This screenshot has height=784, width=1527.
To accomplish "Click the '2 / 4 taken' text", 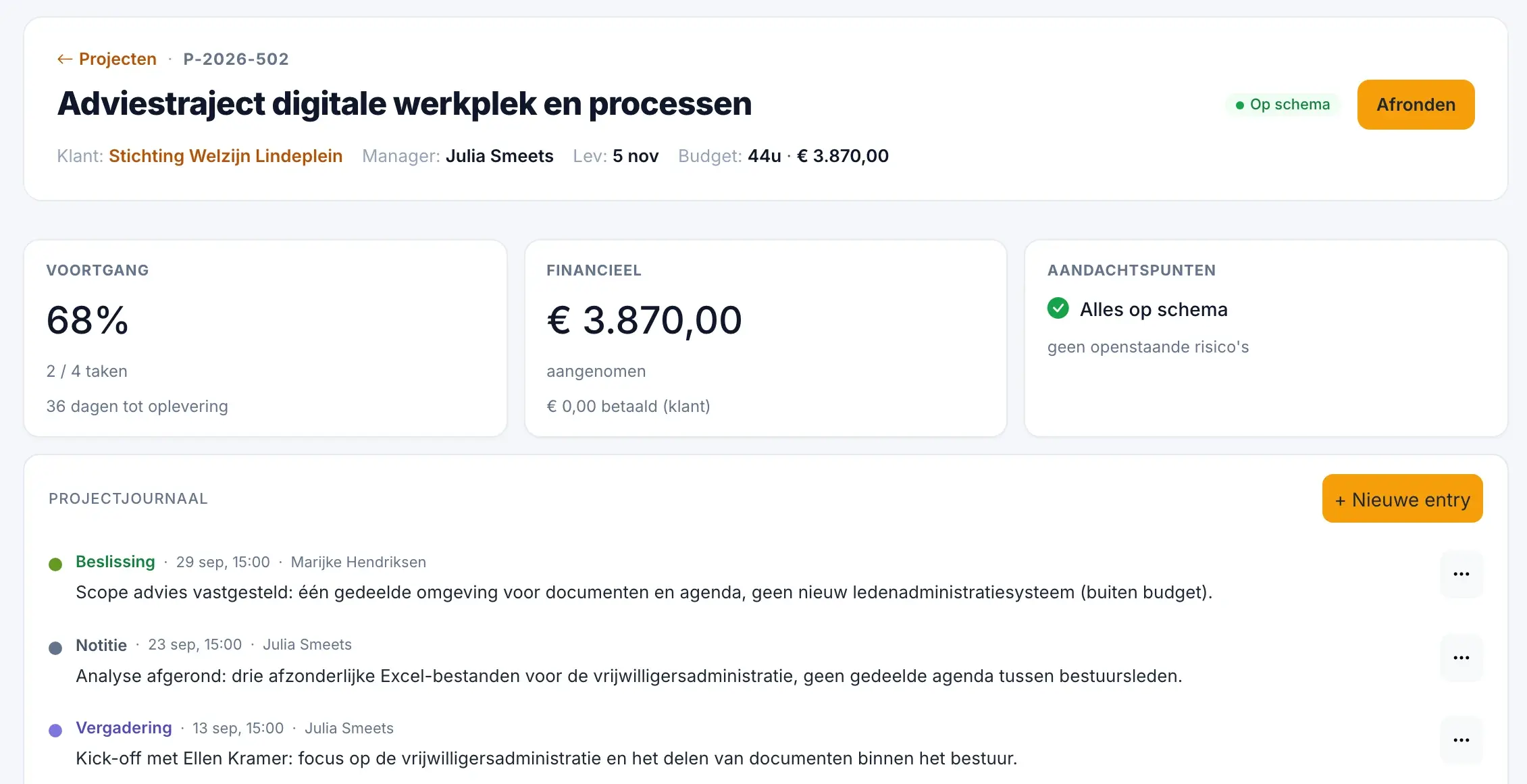I will [87, 371].
